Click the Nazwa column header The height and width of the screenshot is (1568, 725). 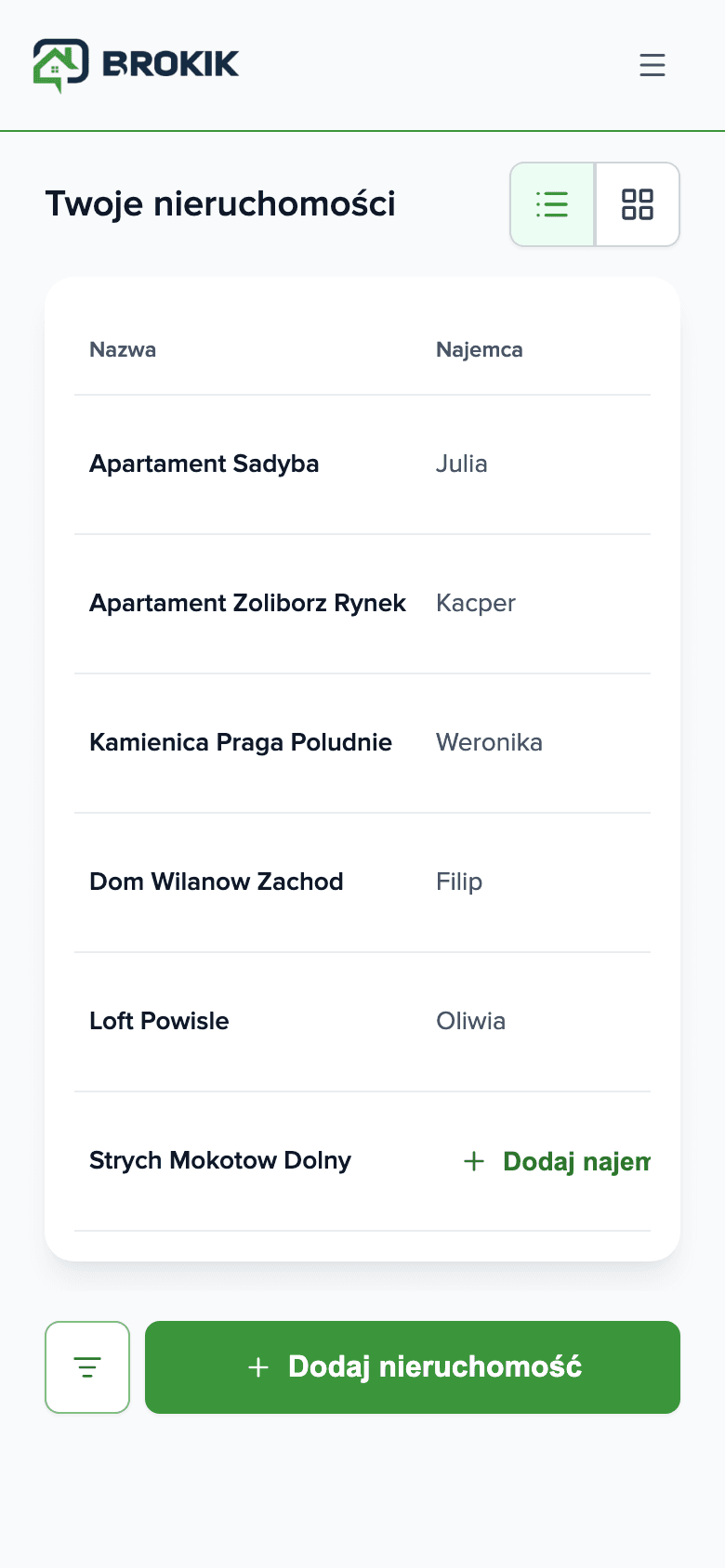tap(123, 349)
